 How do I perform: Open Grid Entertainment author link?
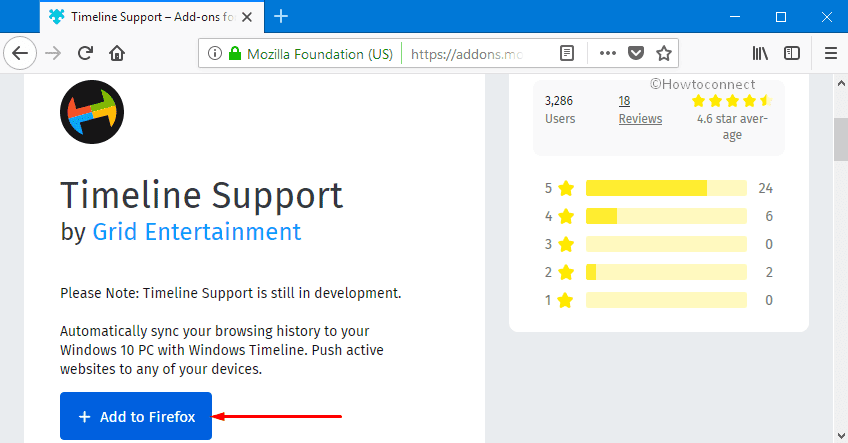point(197,232)
